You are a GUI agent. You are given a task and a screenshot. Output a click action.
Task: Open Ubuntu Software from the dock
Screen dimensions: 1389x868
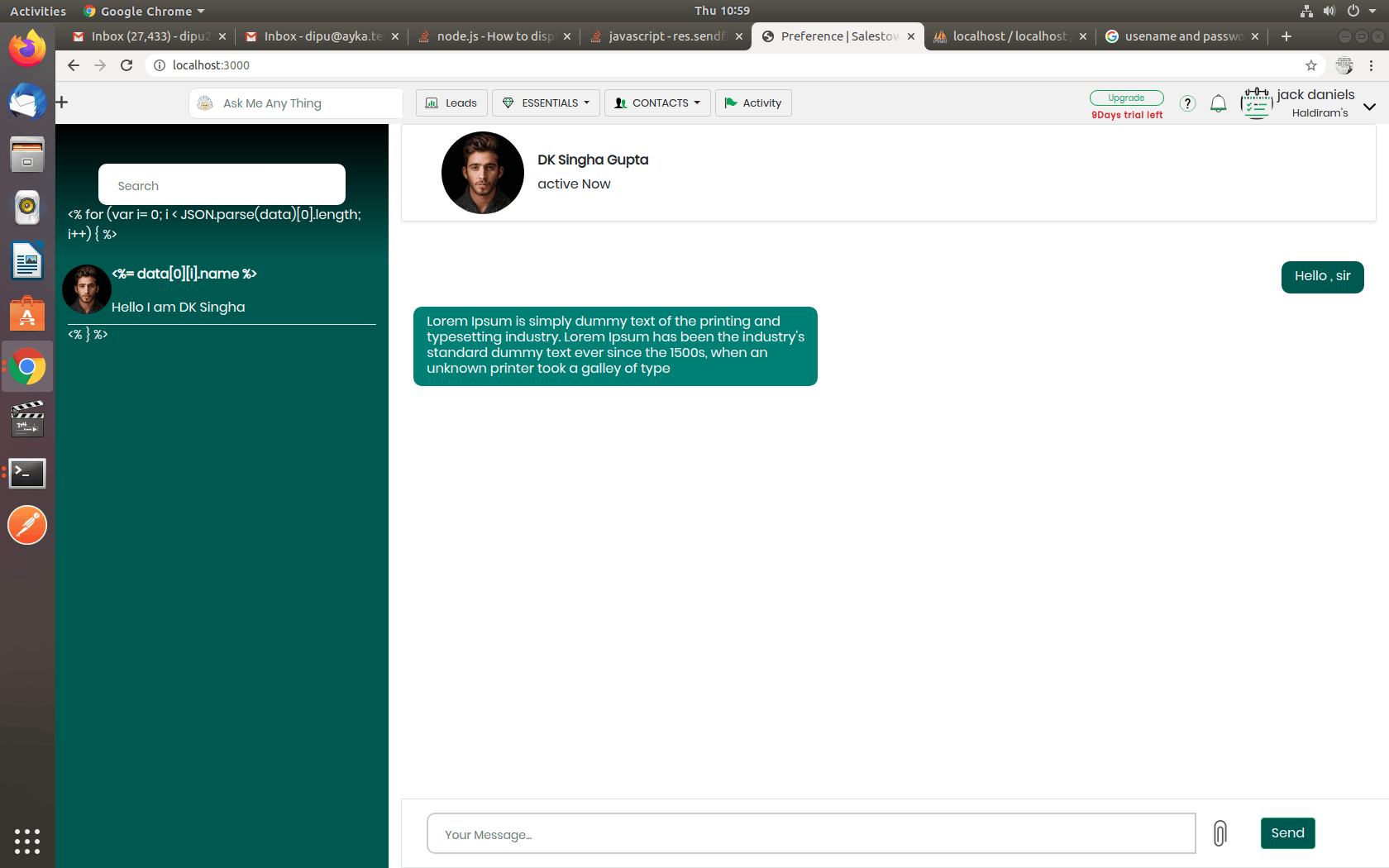[x=27, y=314]
